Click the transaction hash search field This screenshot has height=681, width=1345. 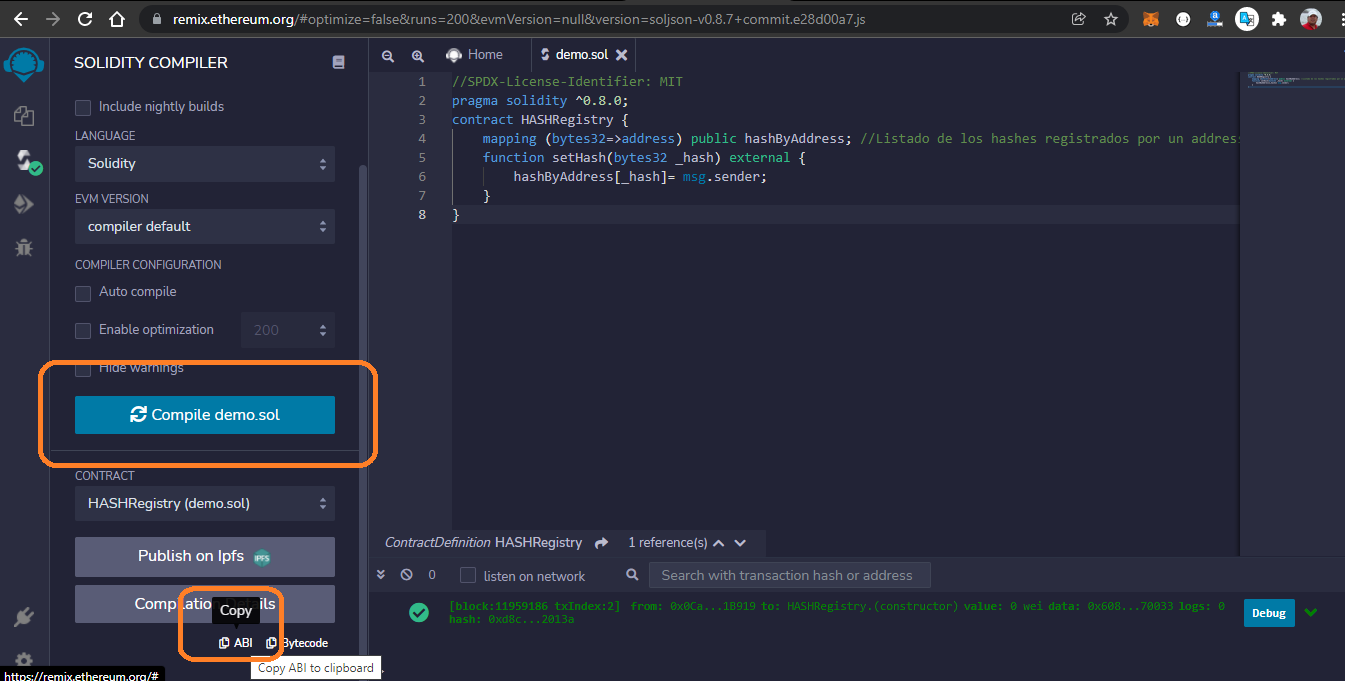pos(789,575)
